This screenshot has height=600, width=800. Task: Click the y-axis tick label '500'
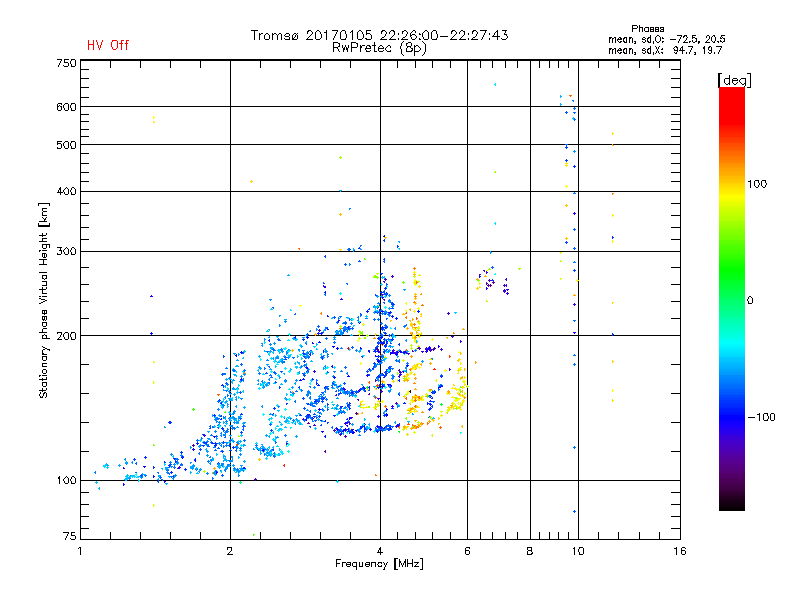pyautogui.click(x=66, y=145)
